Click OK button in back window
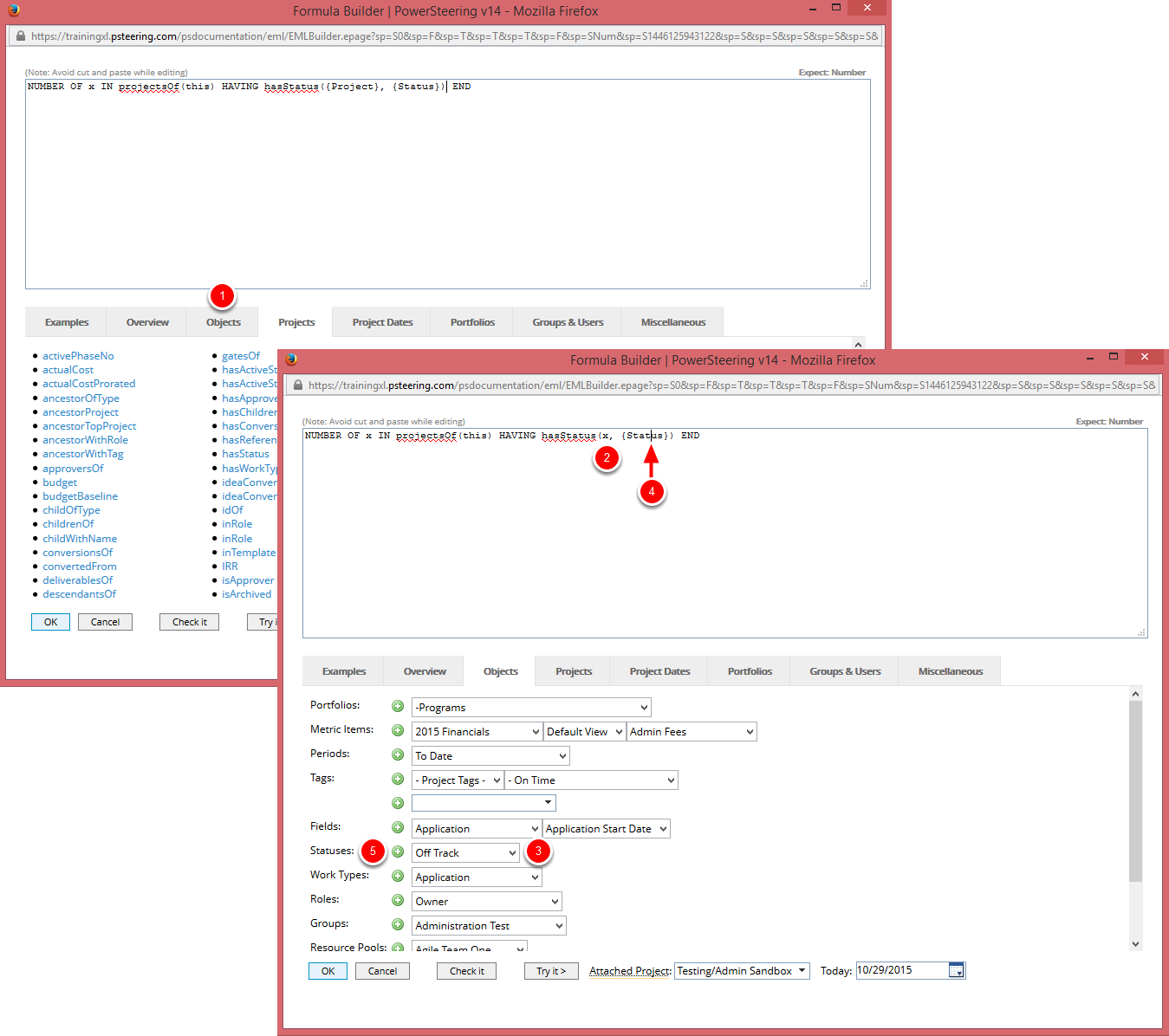The width and height of the screenshot is (1169, 1036). (50, 622)
